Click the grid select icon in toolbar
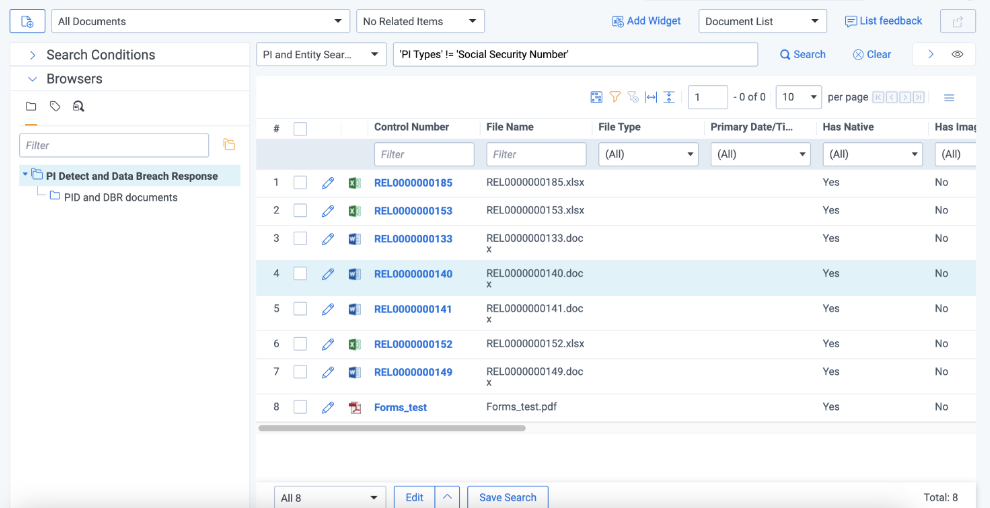 click(596, 97)
